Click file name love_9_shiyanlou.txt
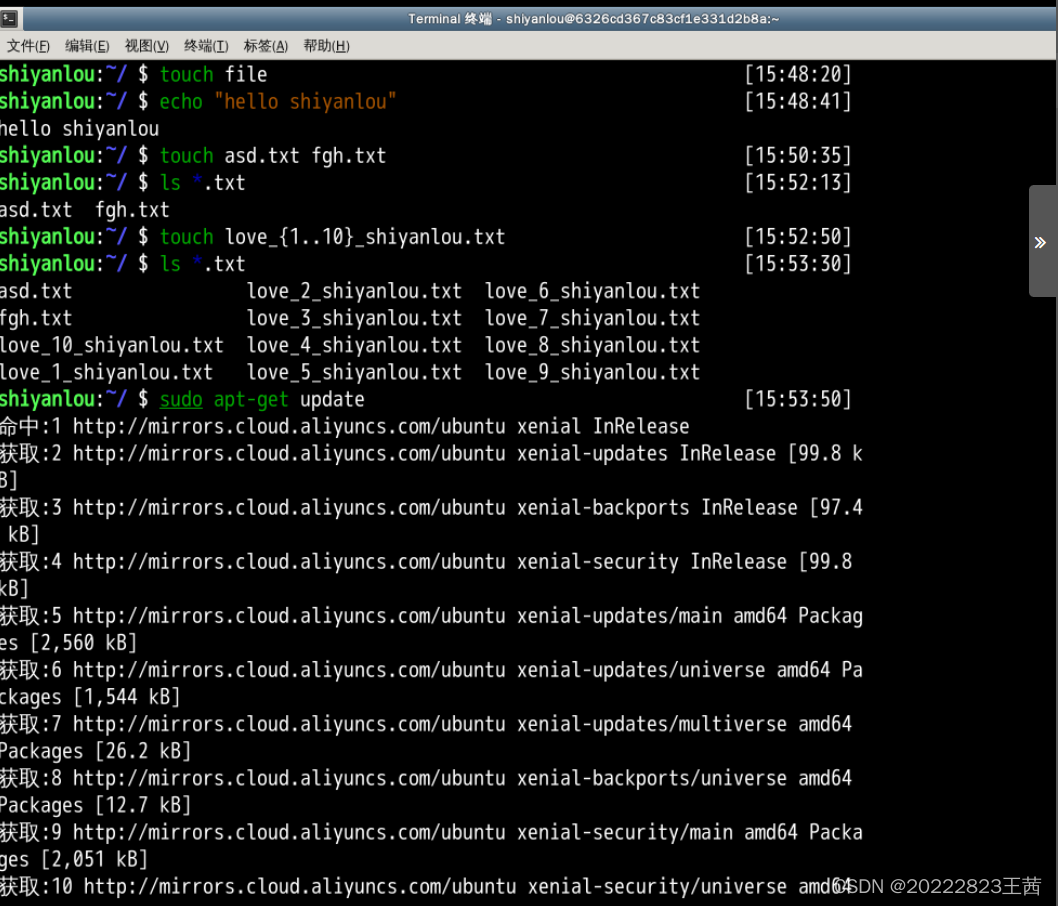The height and width of the screenshot is (906, 1058). pos(592,372)
